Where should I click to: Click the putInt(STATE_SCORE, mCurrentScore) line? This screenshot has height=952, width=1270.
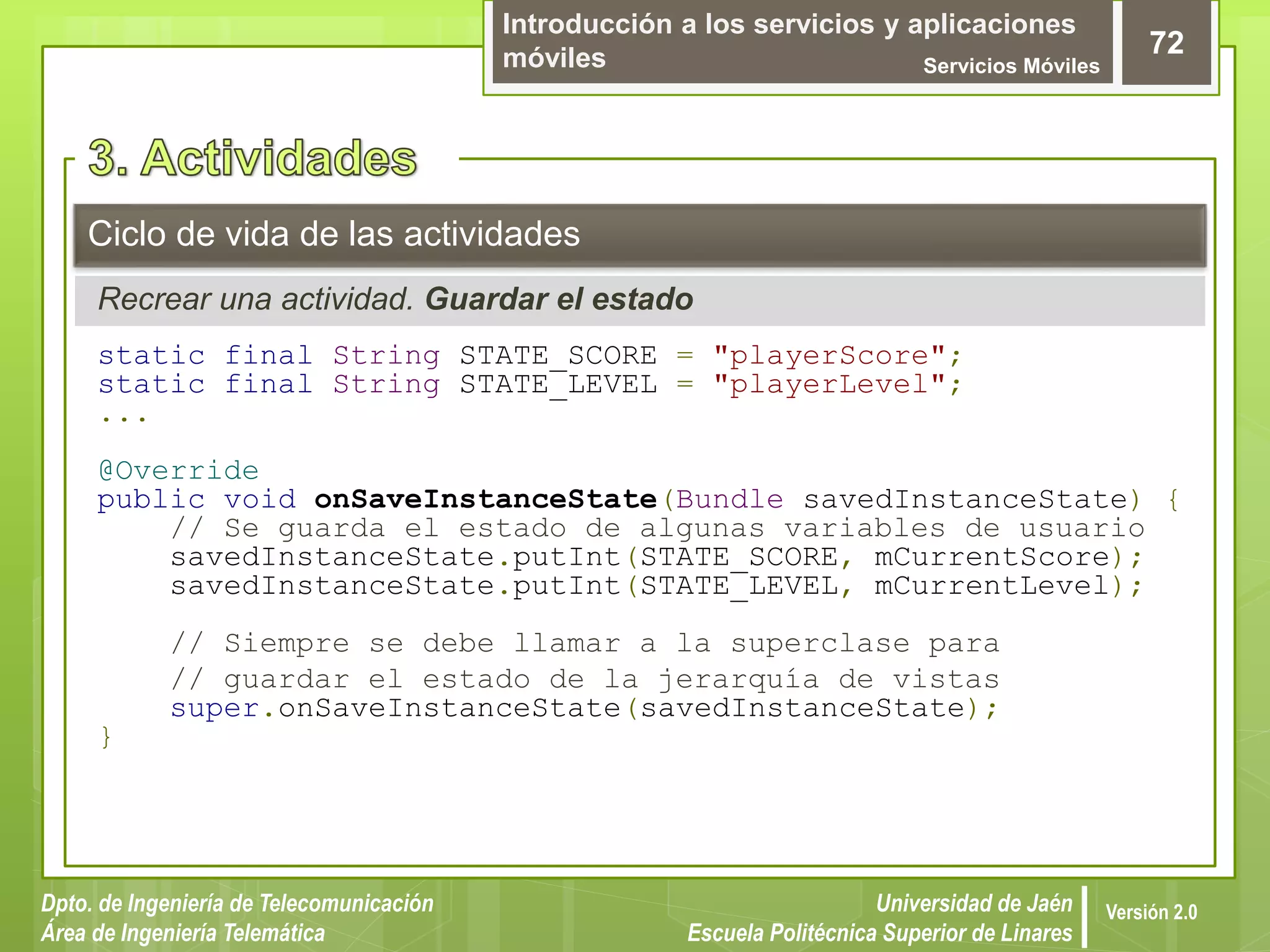(656, 557)
